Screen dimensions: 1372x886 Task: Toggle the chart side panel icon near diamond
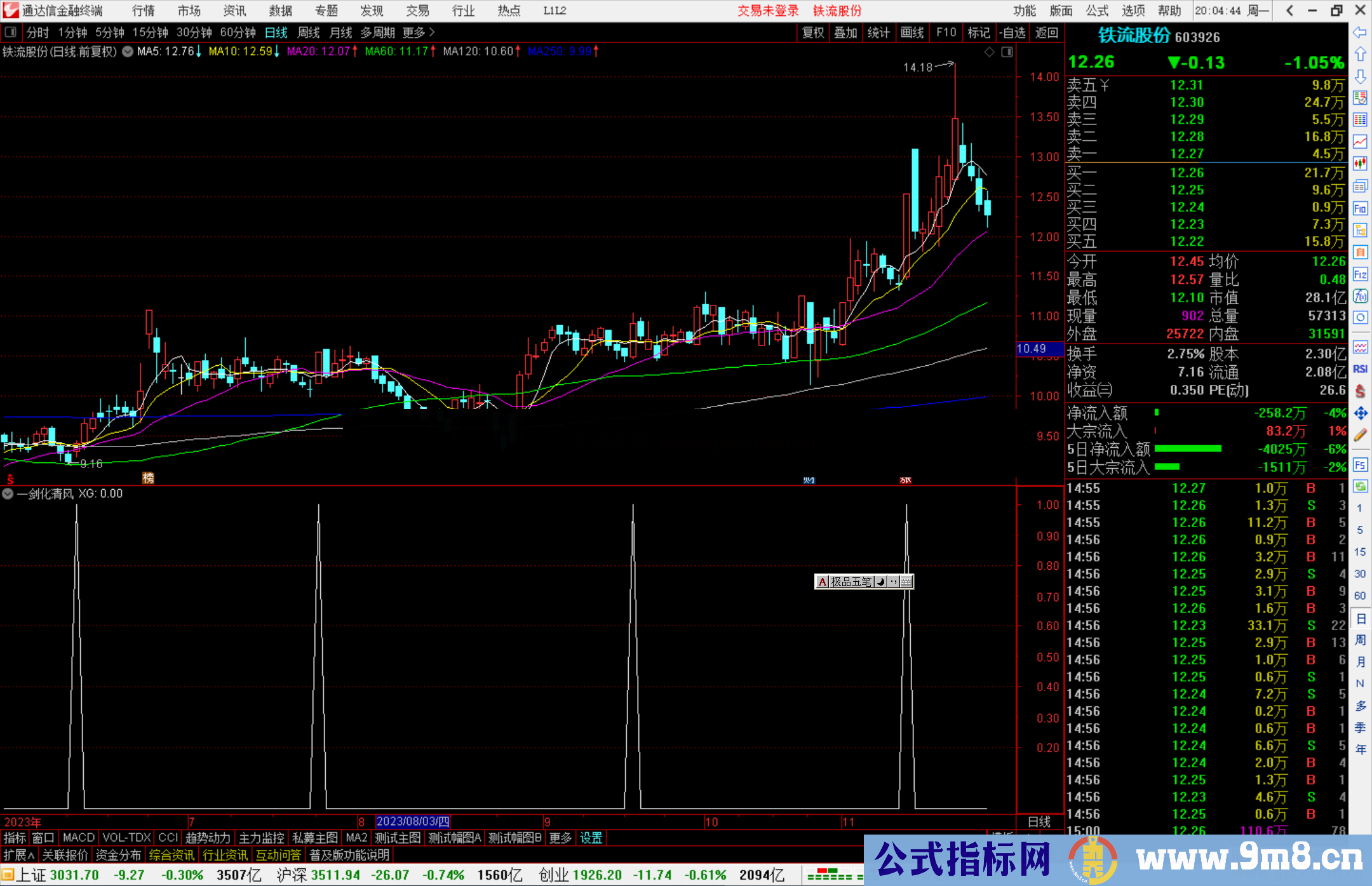coord(1007,52)
